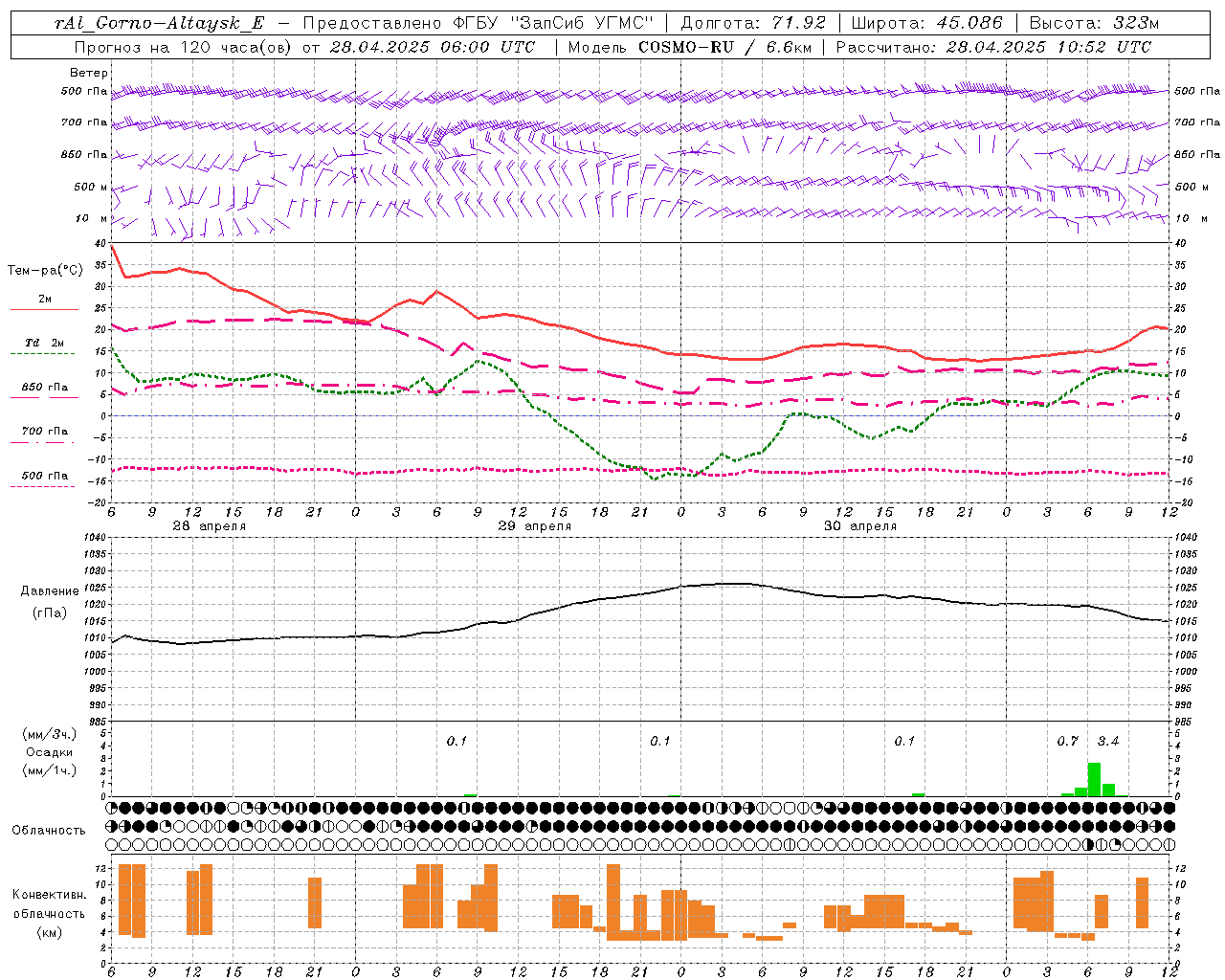The width and height of the screenshot is (1225, 980).
Task: Click the Тем-ра(°C) panel label
Action: [45, 271]
